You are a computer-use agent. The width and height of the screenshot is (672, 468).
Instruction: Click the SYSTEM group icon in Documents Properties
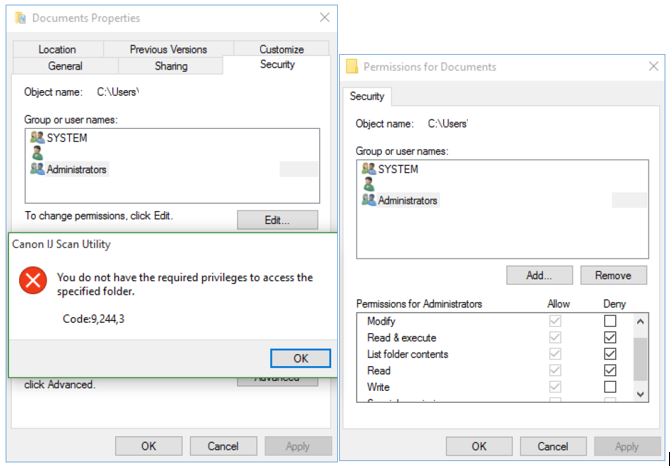coord(37,138)
